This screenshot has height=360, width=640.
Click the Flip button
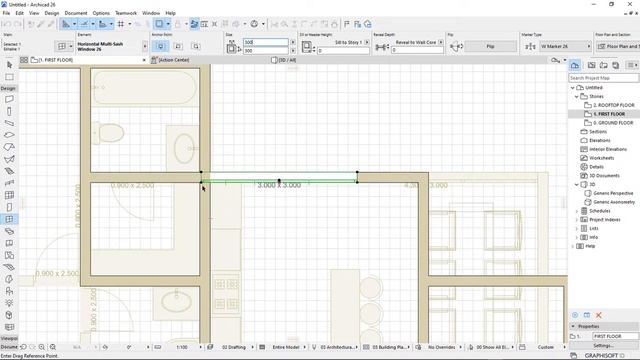click(490, 47)
